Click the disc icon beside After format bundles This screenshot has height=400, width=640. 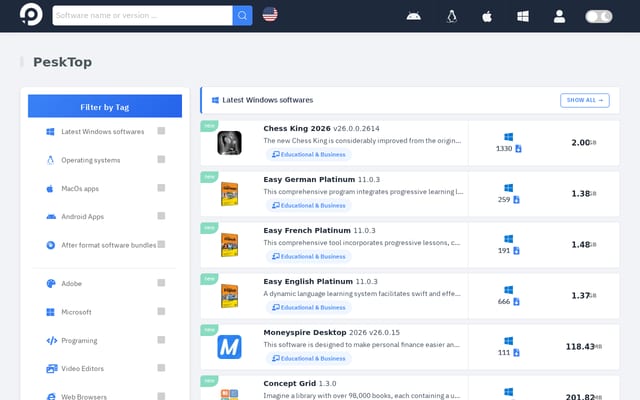coord(51,245)
